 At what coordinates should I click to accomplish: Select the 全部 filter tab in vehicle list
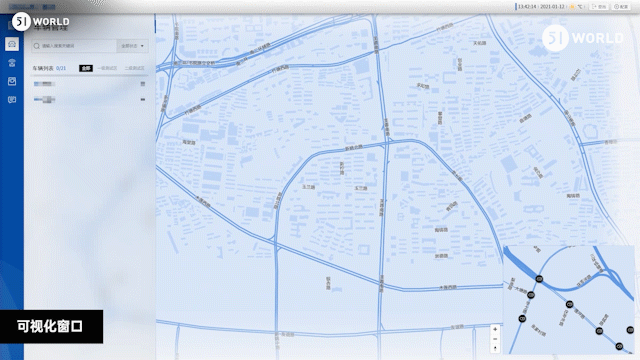(86, 68)
